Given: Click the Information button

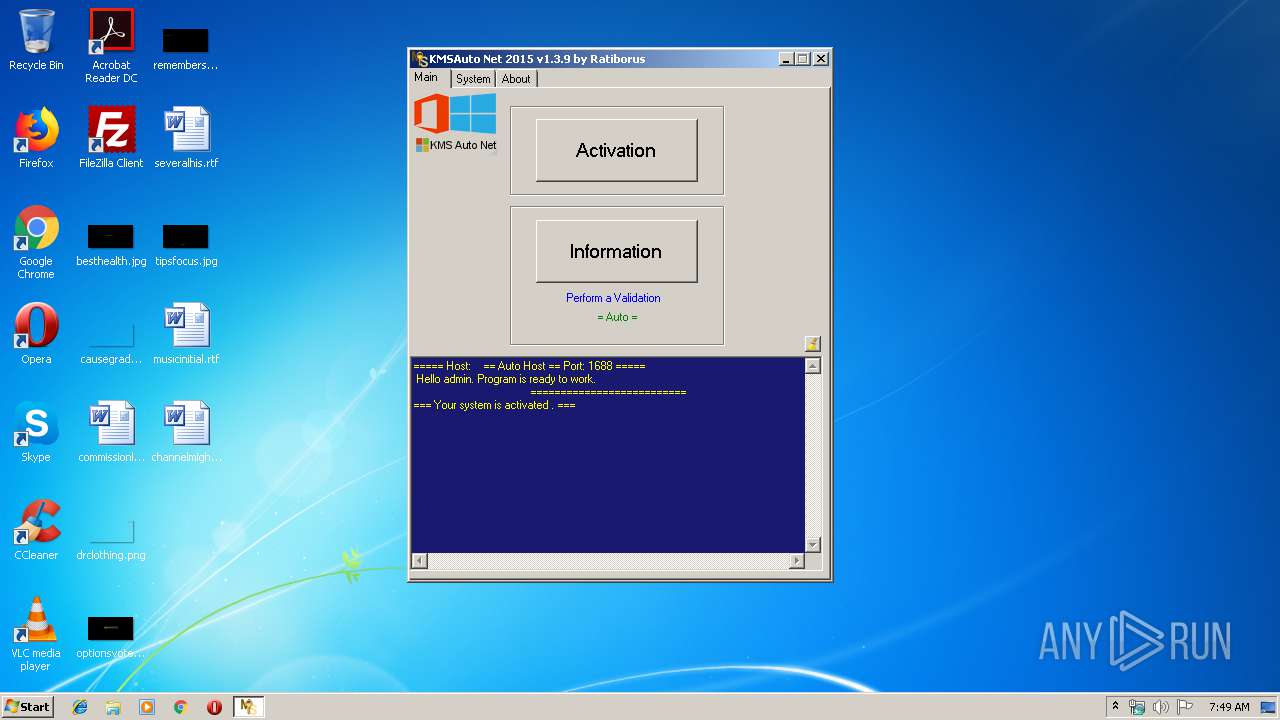Looking at the screenshot, I should (616, 251).
